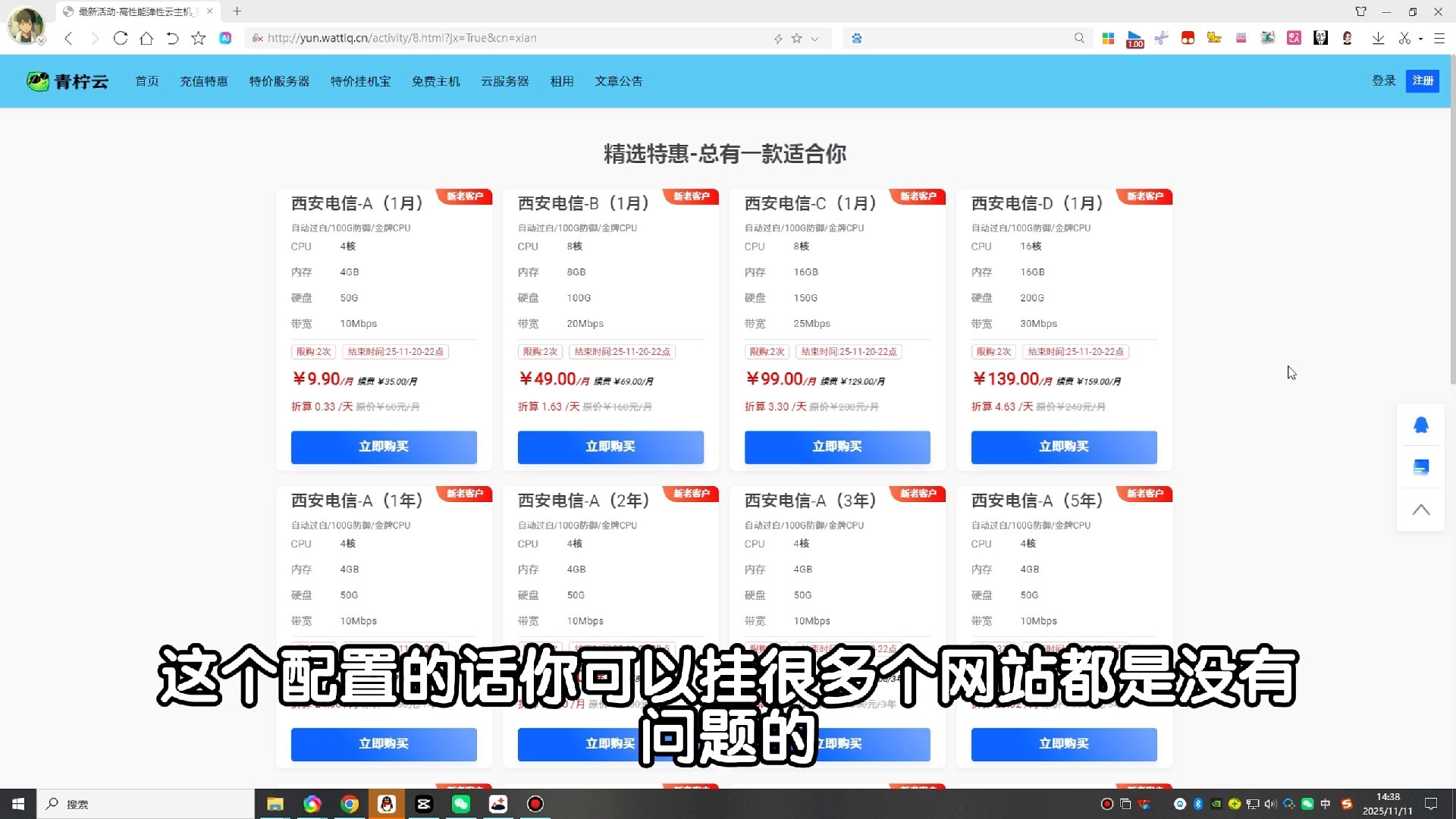The height and width of the screenshot is (819, 1456).
Task: Click the browser back arrow
Action: click(68, 38)
